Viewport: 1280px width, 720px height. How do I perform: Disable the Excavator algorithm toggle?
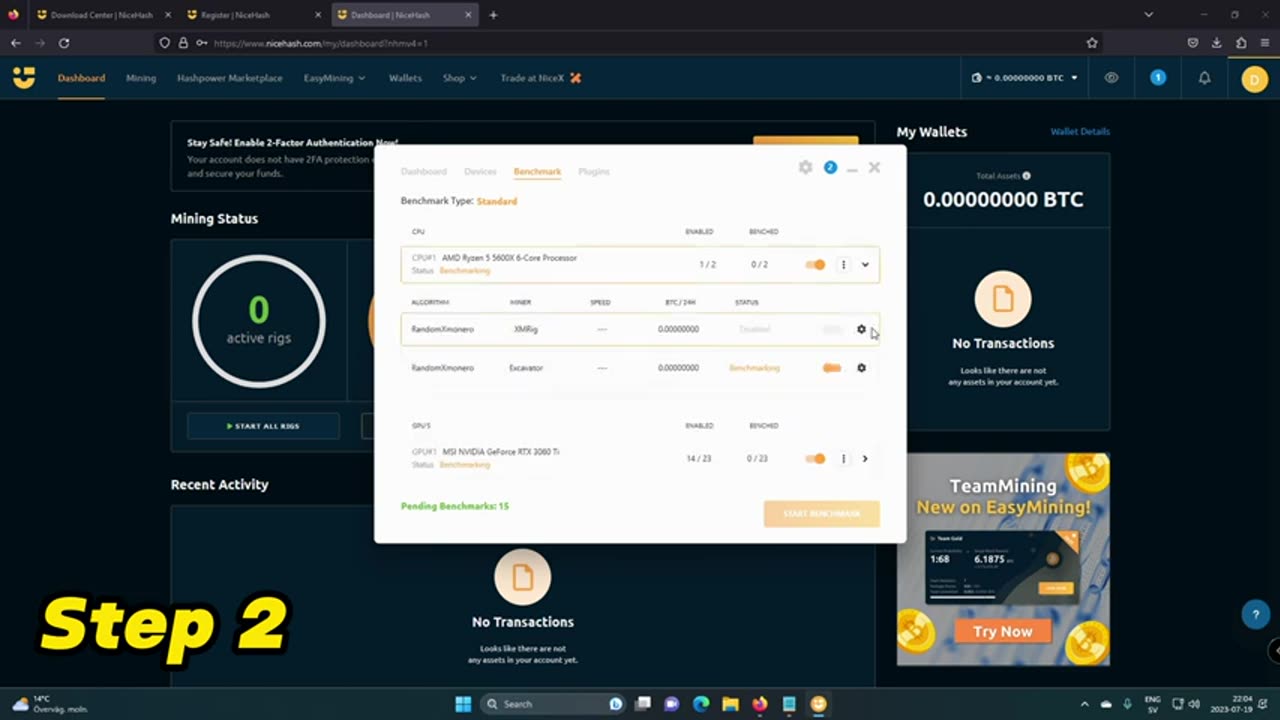(x=832, y=368)
